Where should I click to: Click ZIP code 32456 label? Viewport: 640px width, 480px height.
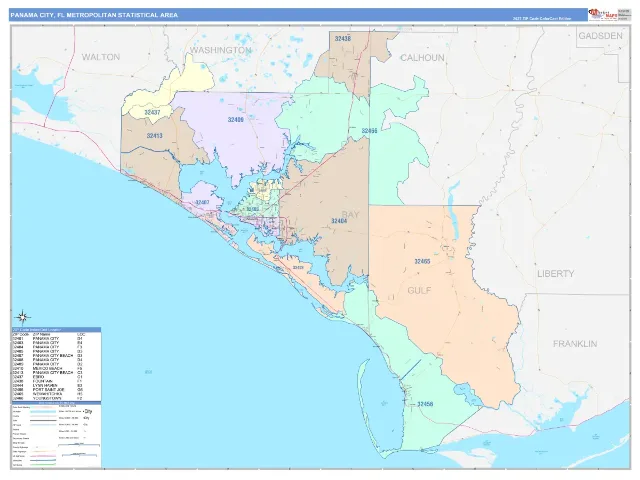coord(425,404)
